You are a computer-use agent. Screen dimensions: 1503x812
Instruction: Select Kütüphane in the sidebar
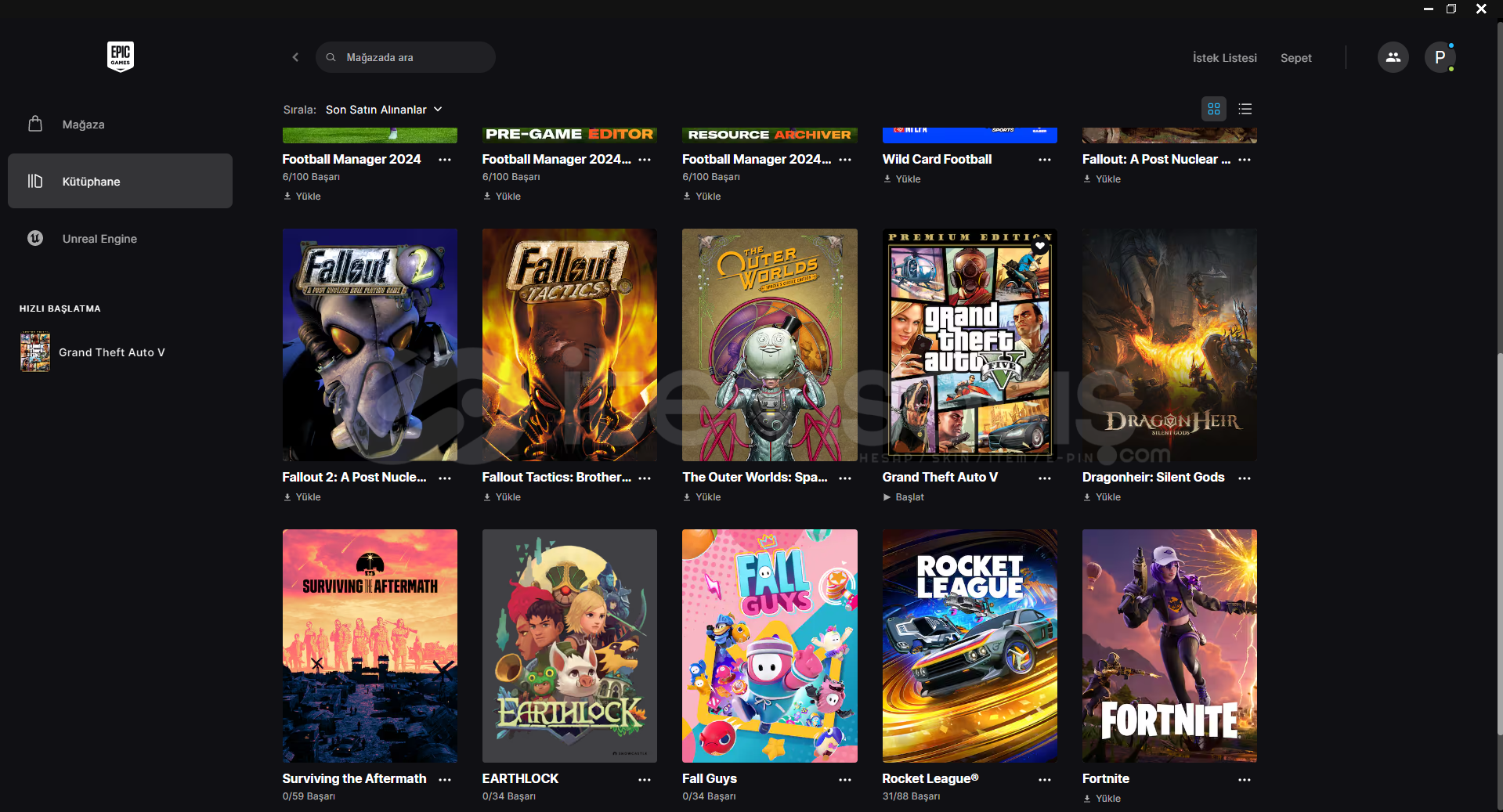pos(120,181)
